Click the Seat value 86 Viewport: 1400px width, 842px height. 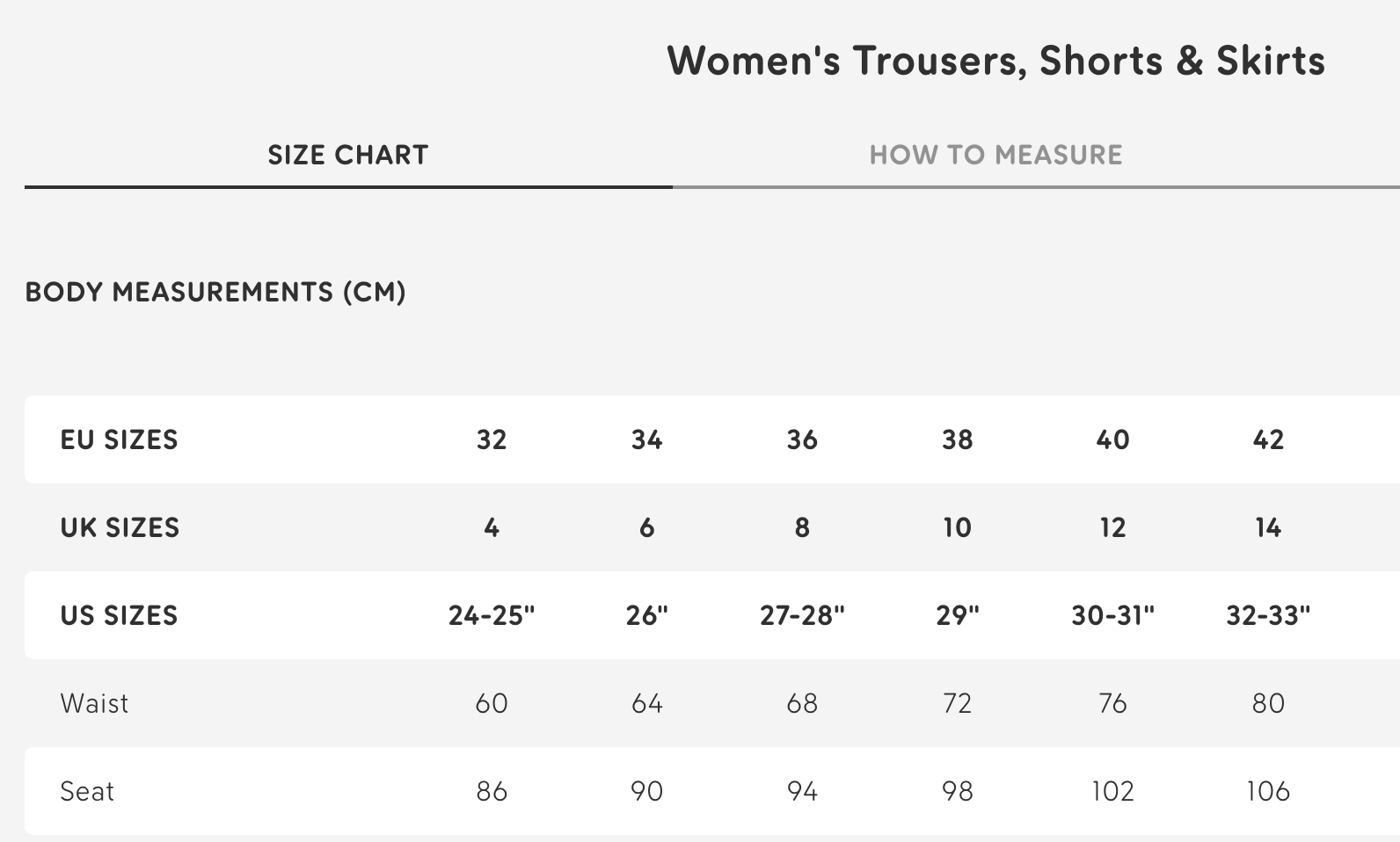492,791
